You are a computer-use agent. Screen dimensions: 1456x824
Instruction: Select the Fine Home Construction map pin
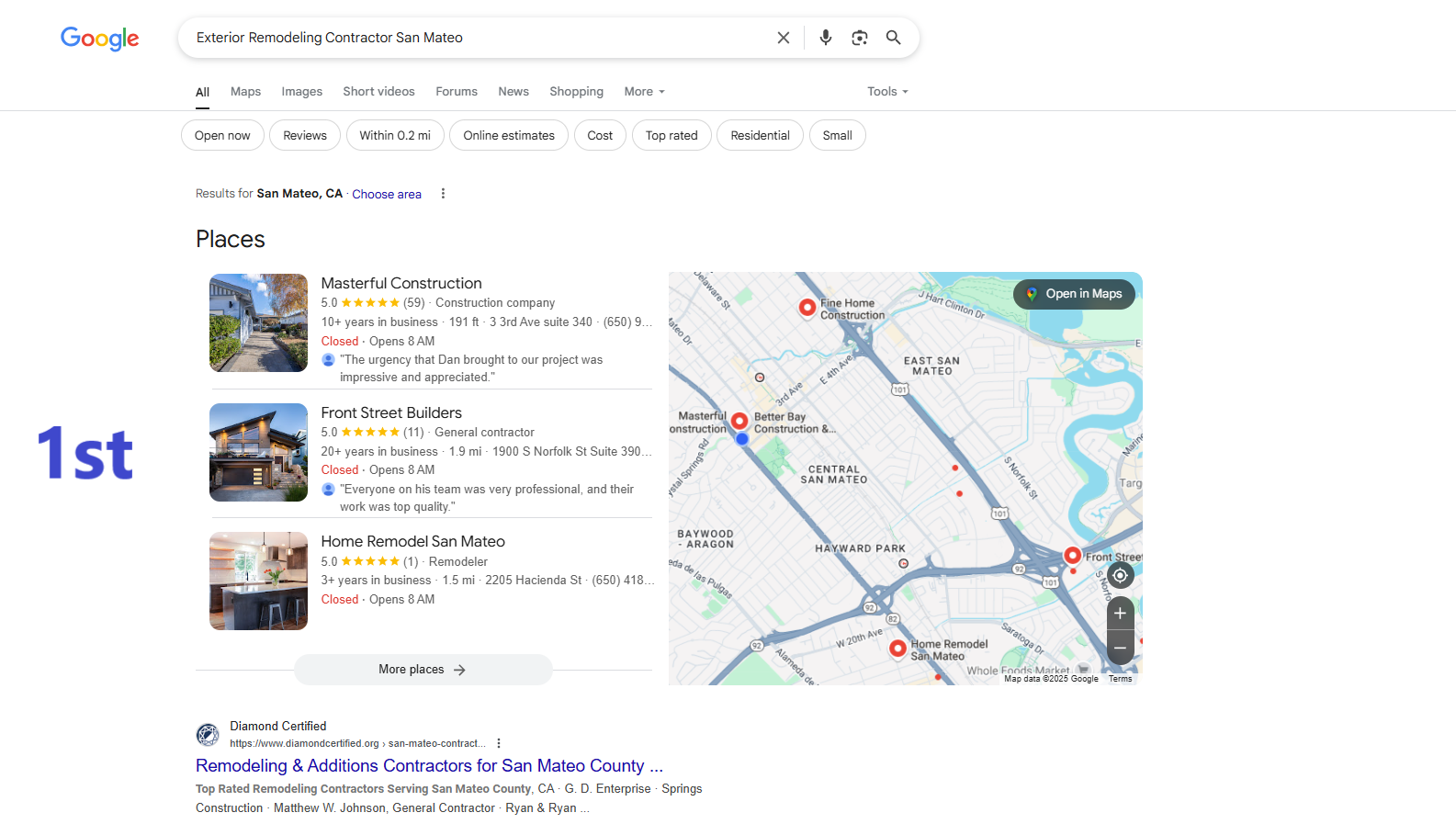coord(807,308)
